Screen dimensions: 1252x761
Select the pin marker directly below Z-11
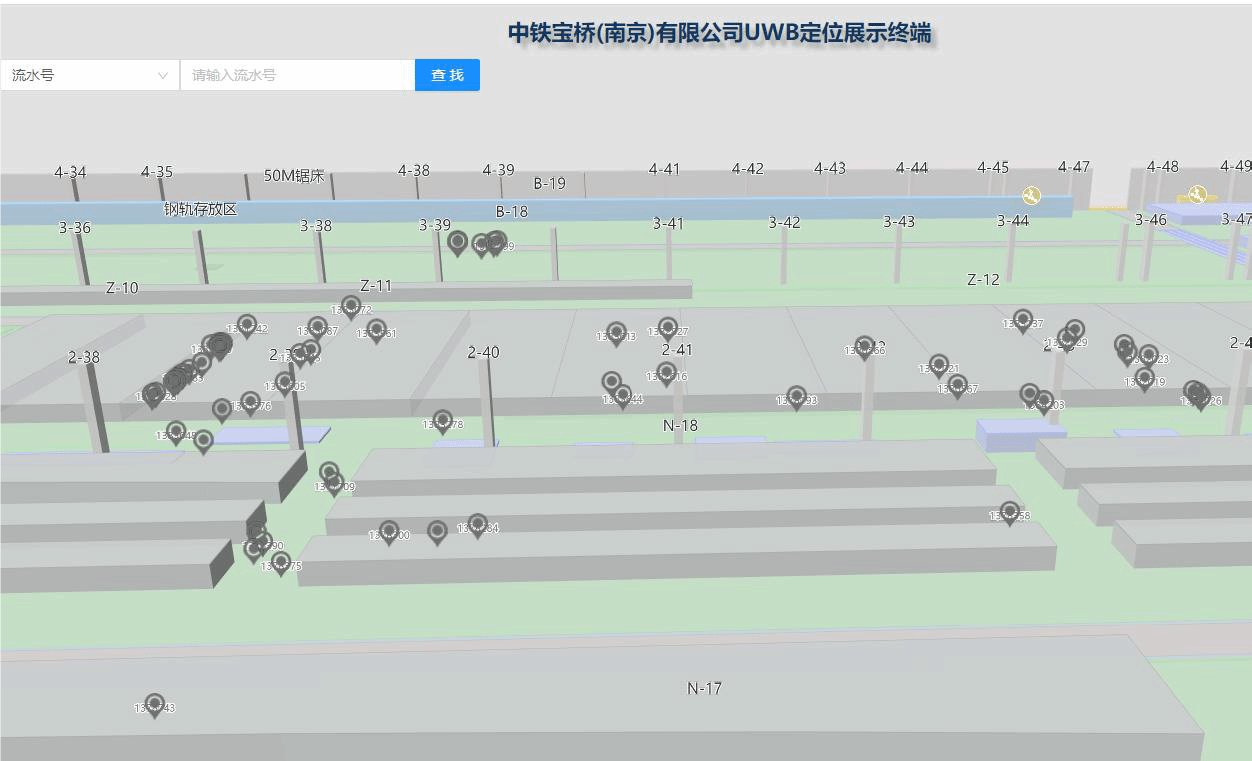pos(351,305)
